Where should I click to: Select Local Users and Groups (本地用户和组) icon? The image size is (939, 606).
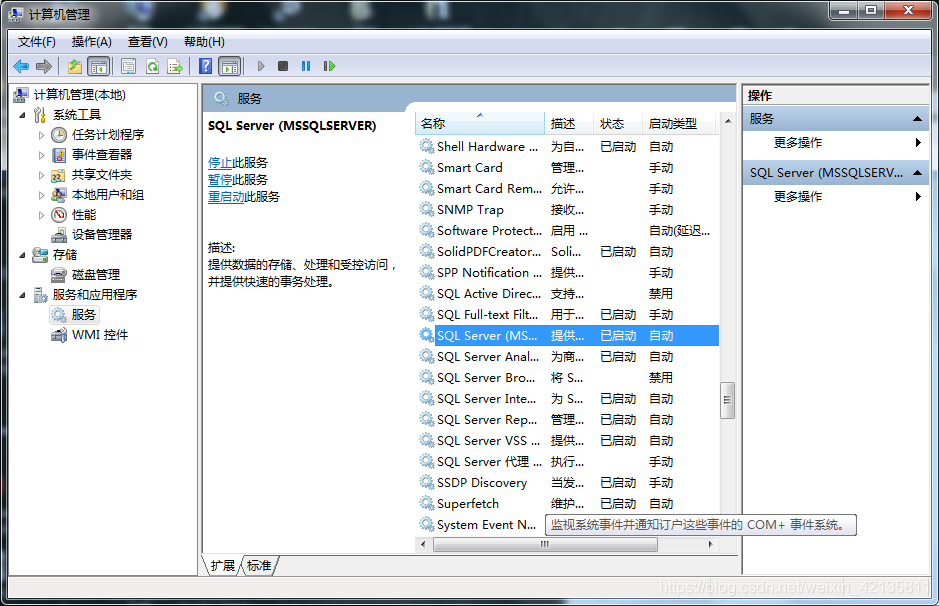click(x=59, y=195)
